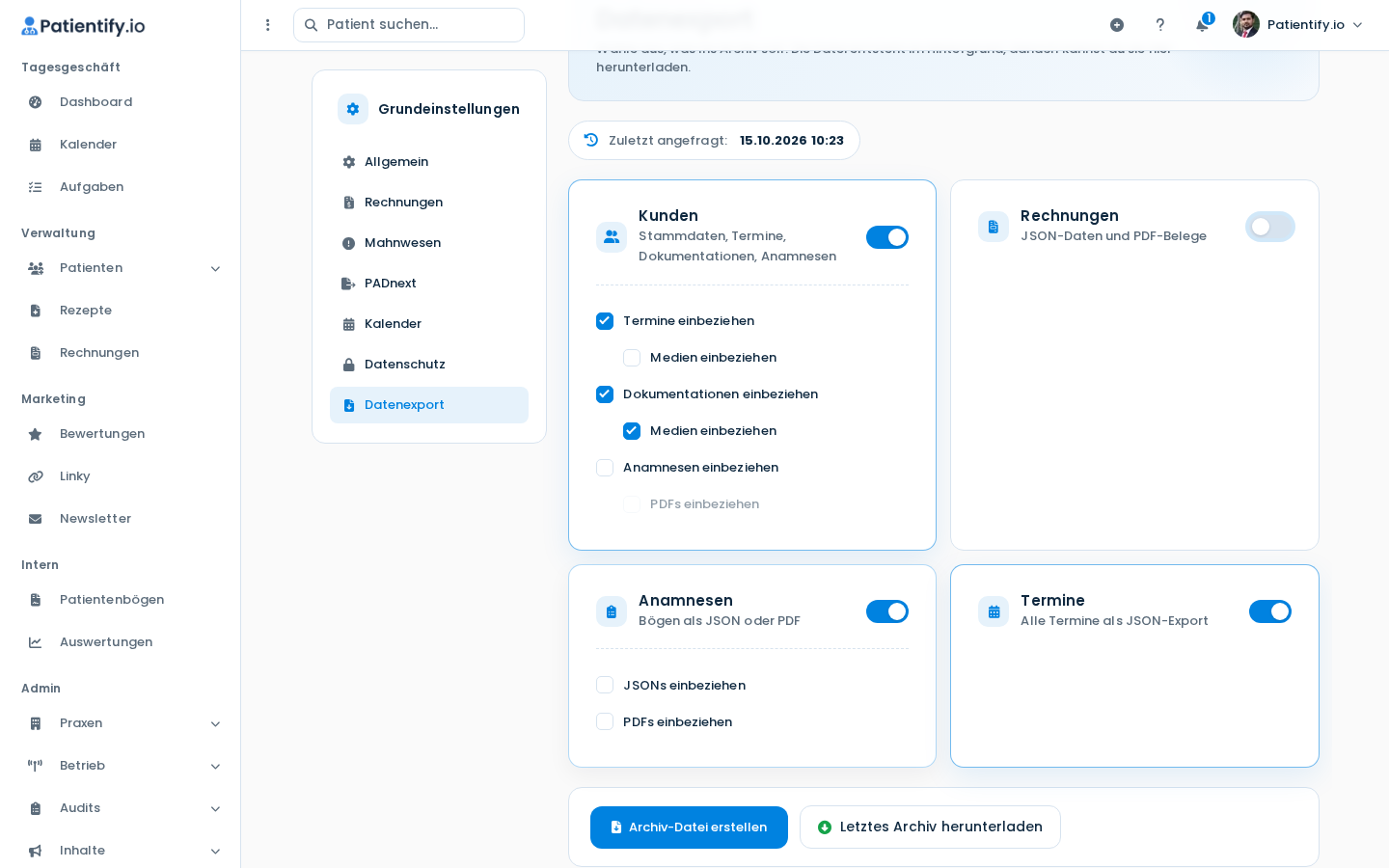Uncheck Dokumentationen einbeziehen checkbox

click(605, 394)
